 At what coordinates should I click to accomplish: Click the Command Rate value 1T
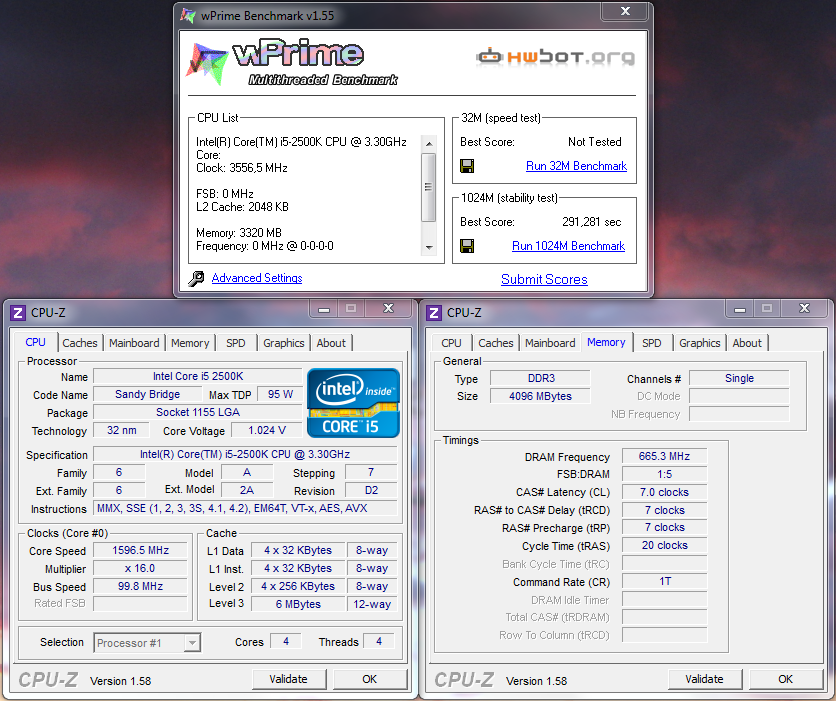pyautogui.click(x=664, y=582)
